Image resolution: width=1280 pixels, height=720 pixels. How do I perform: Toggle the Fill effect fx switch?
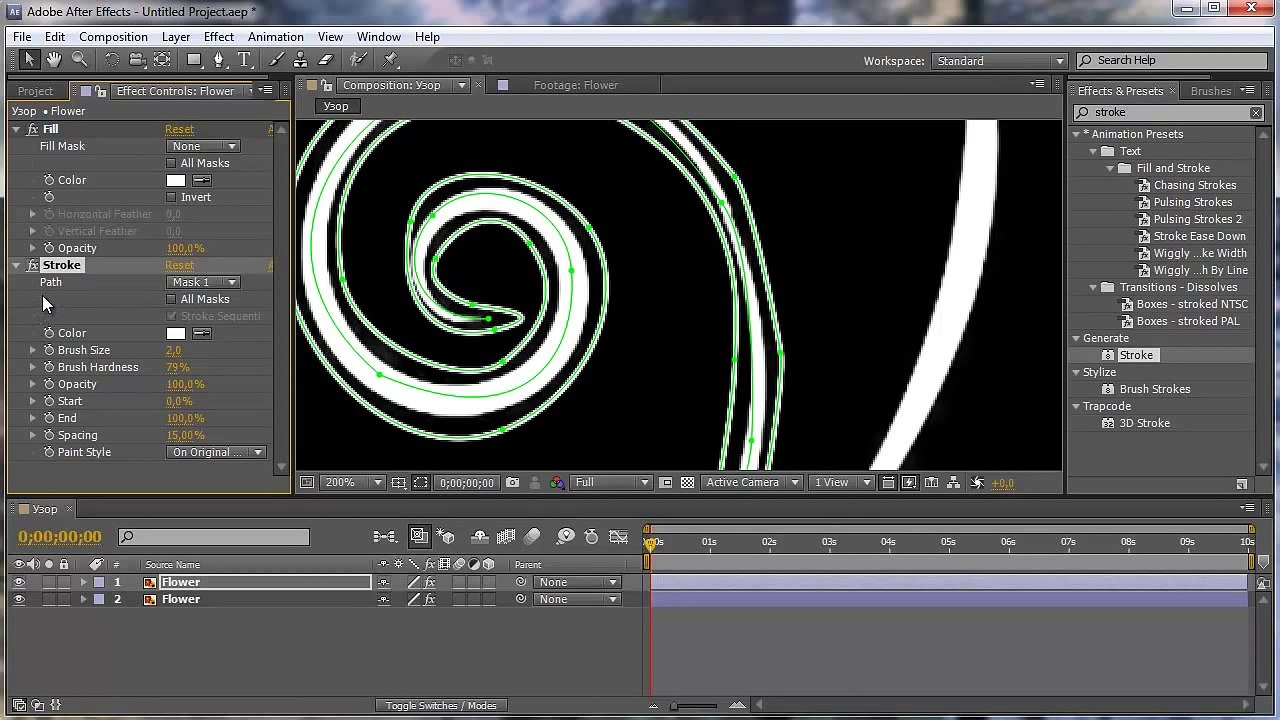(x=32, y=129)
